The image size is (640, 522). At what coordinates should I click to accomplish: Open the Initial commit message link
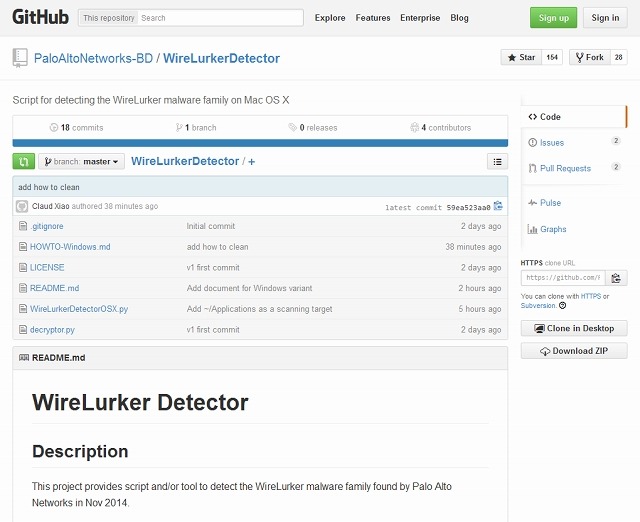[211, 226]
